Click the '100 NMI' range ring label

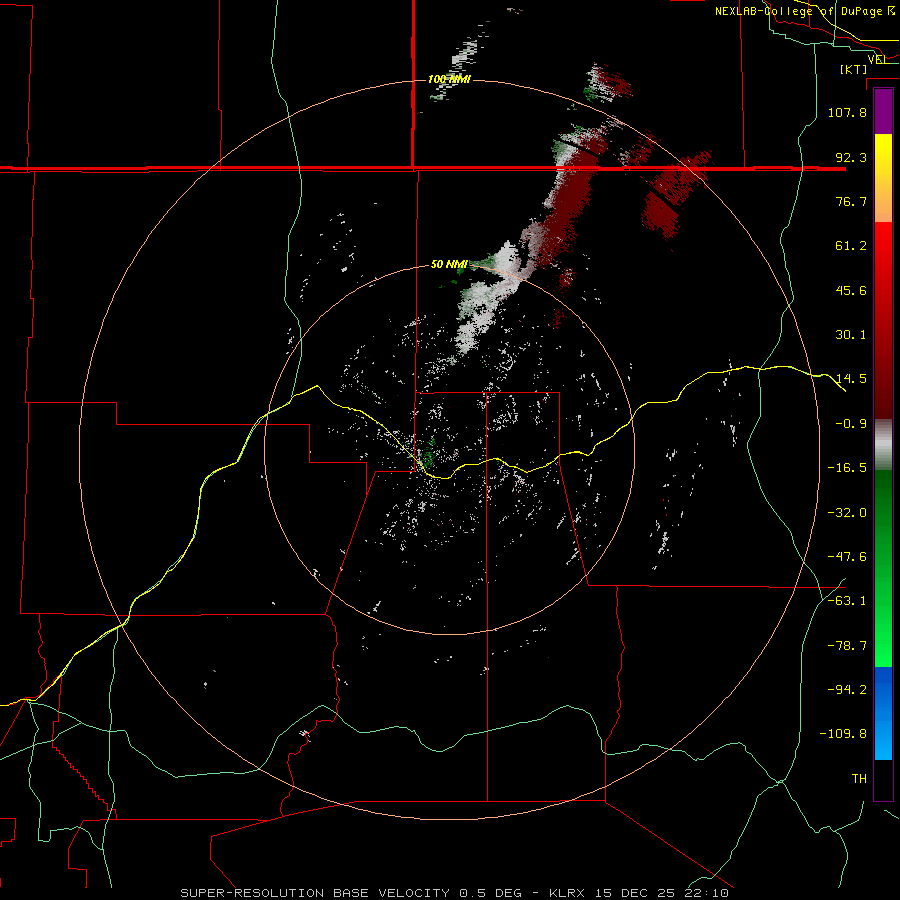click(x=449, y=79)
